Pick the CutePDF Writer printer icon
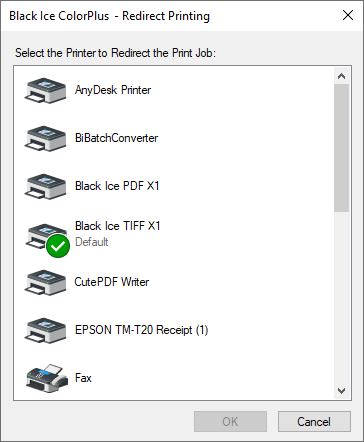Viewport: 364px width, 442px height. tap(45, 282)
